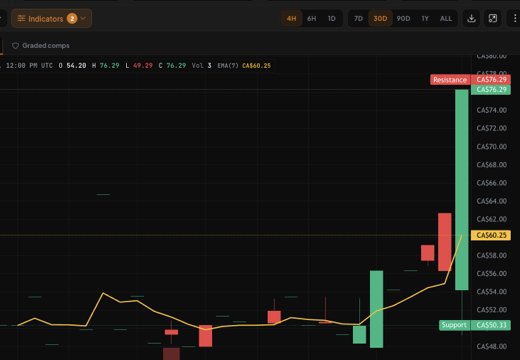Open the more options kebab menu
520x360 pixels.
(x=515, y=18)
